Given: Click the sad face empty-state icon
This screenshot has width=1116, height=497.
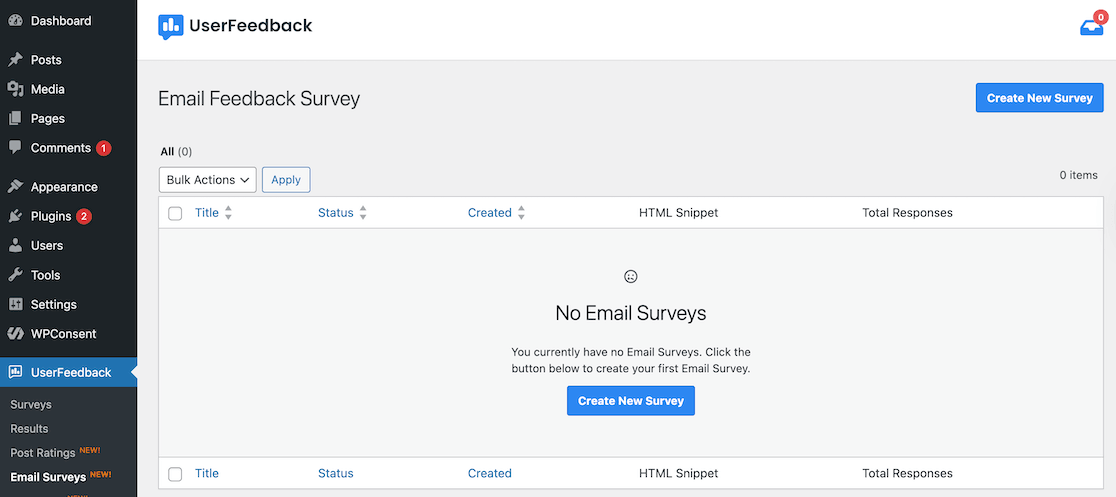Looking at the screenshot, I should click(631, 276).
